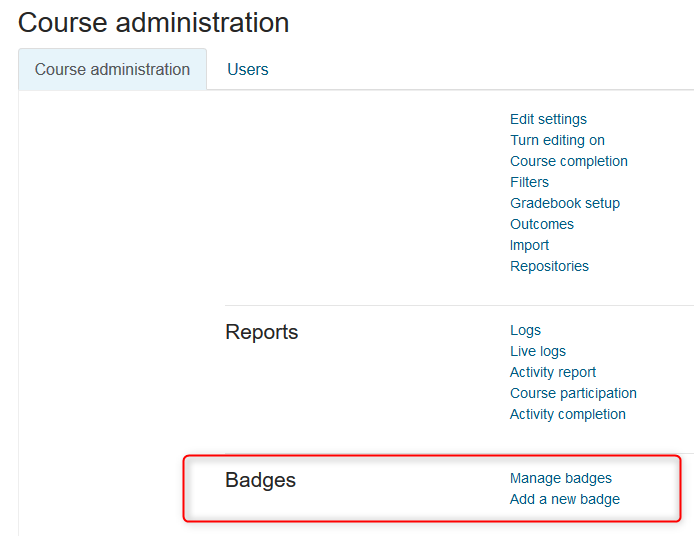694x536 pixels.
Task: Select Turn editing on
Action: 557,140
